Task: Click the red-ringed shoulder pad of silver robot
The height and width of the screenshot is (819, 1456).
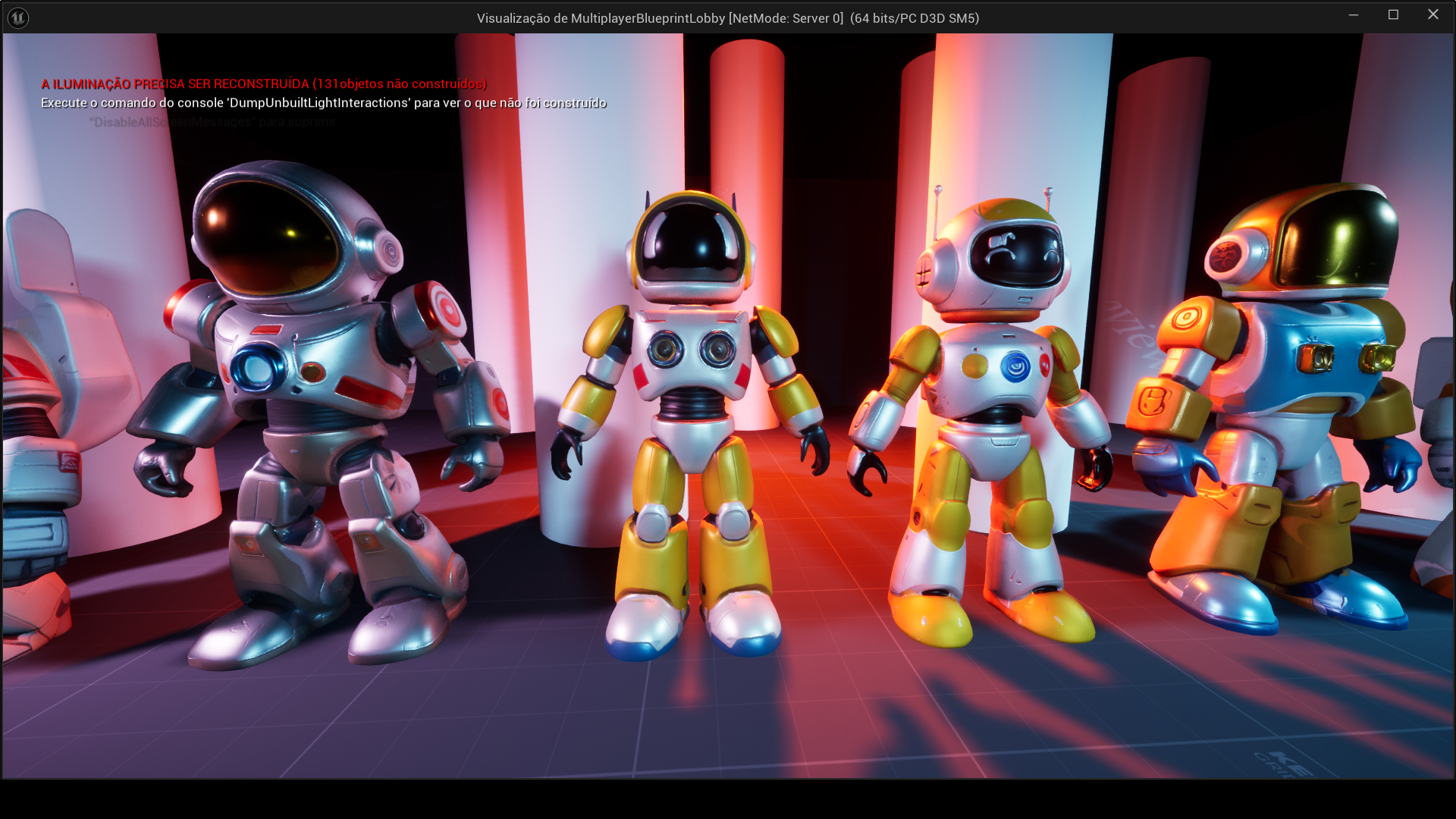Action: click(447, 309)
